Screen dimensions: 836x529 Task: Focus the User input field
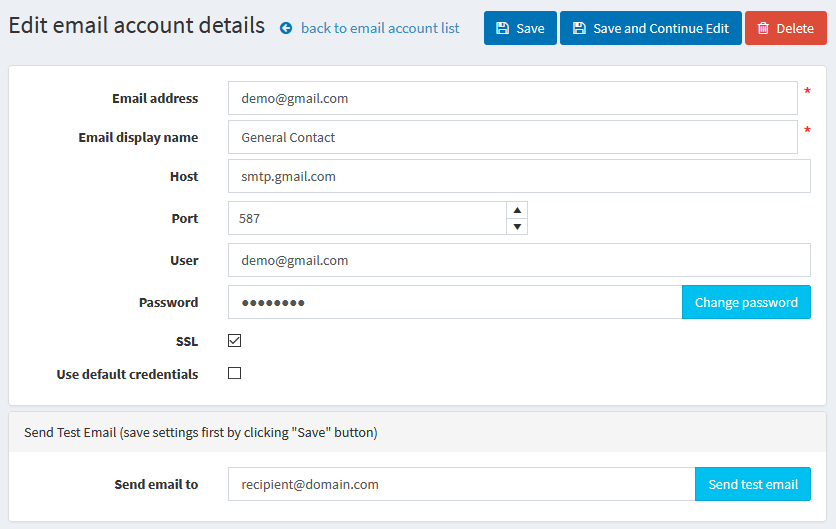518,260
